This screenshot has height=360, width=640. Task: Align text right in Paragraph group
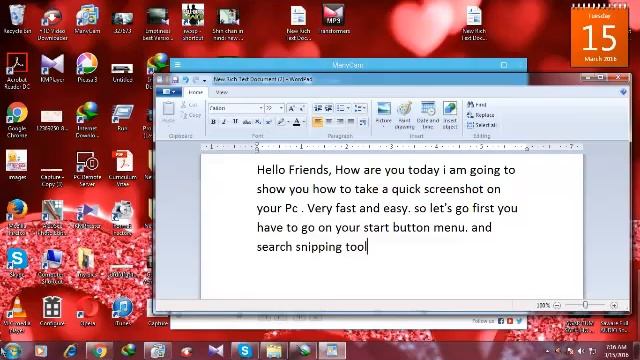340,122
